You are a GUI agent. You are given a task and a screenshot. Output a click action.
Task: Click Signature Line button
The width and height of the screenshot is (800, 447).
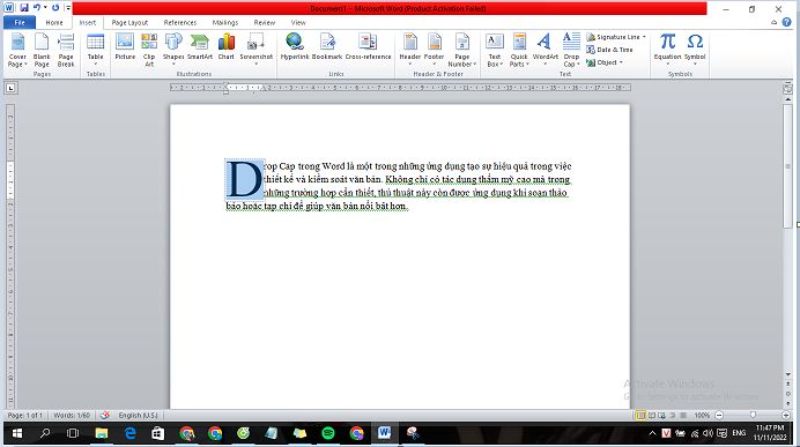coord(613,37)
